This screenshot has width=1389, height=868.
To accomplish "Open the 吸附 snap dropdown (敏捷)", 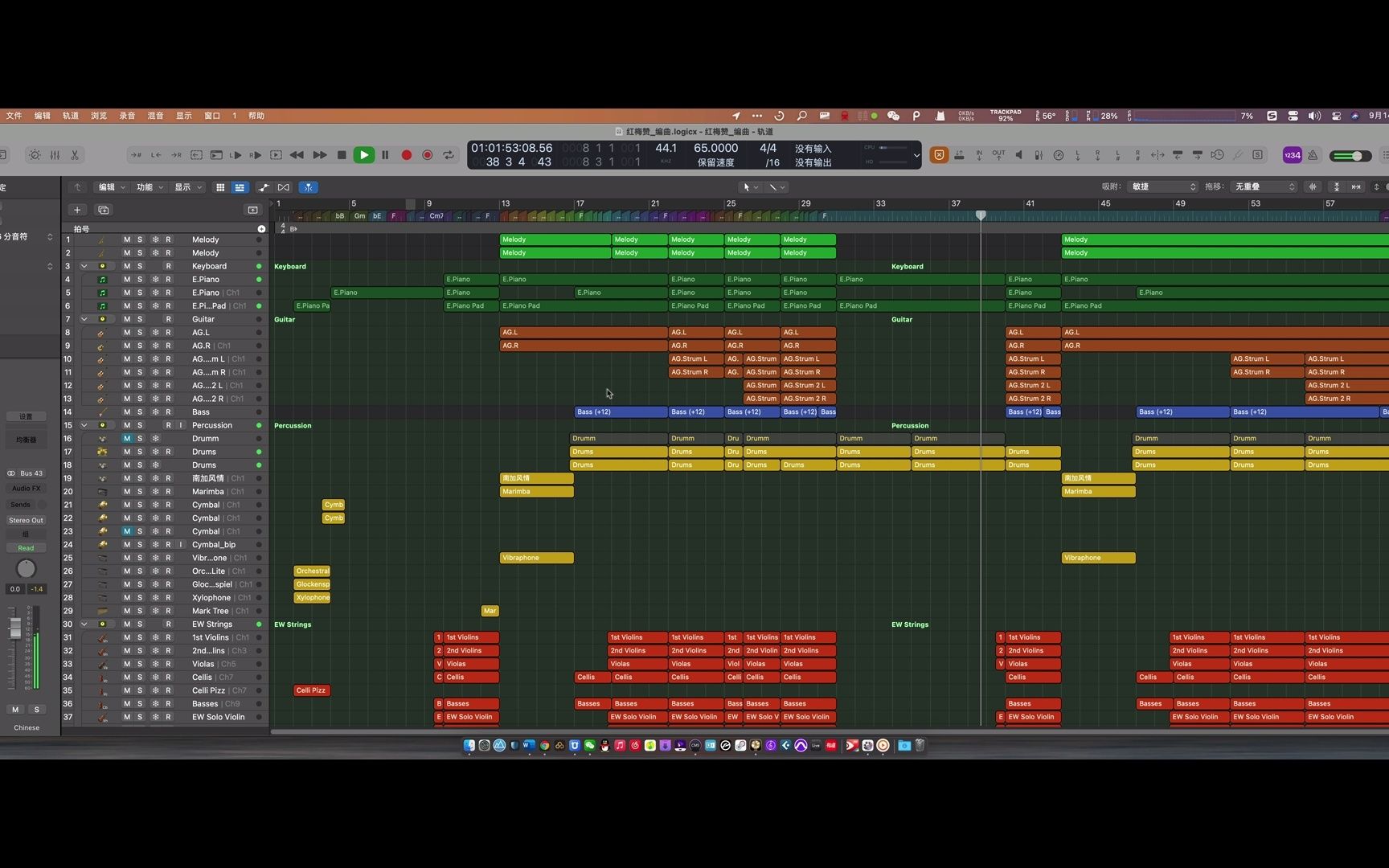I will pyautogui.click(x=1164, y=186).
